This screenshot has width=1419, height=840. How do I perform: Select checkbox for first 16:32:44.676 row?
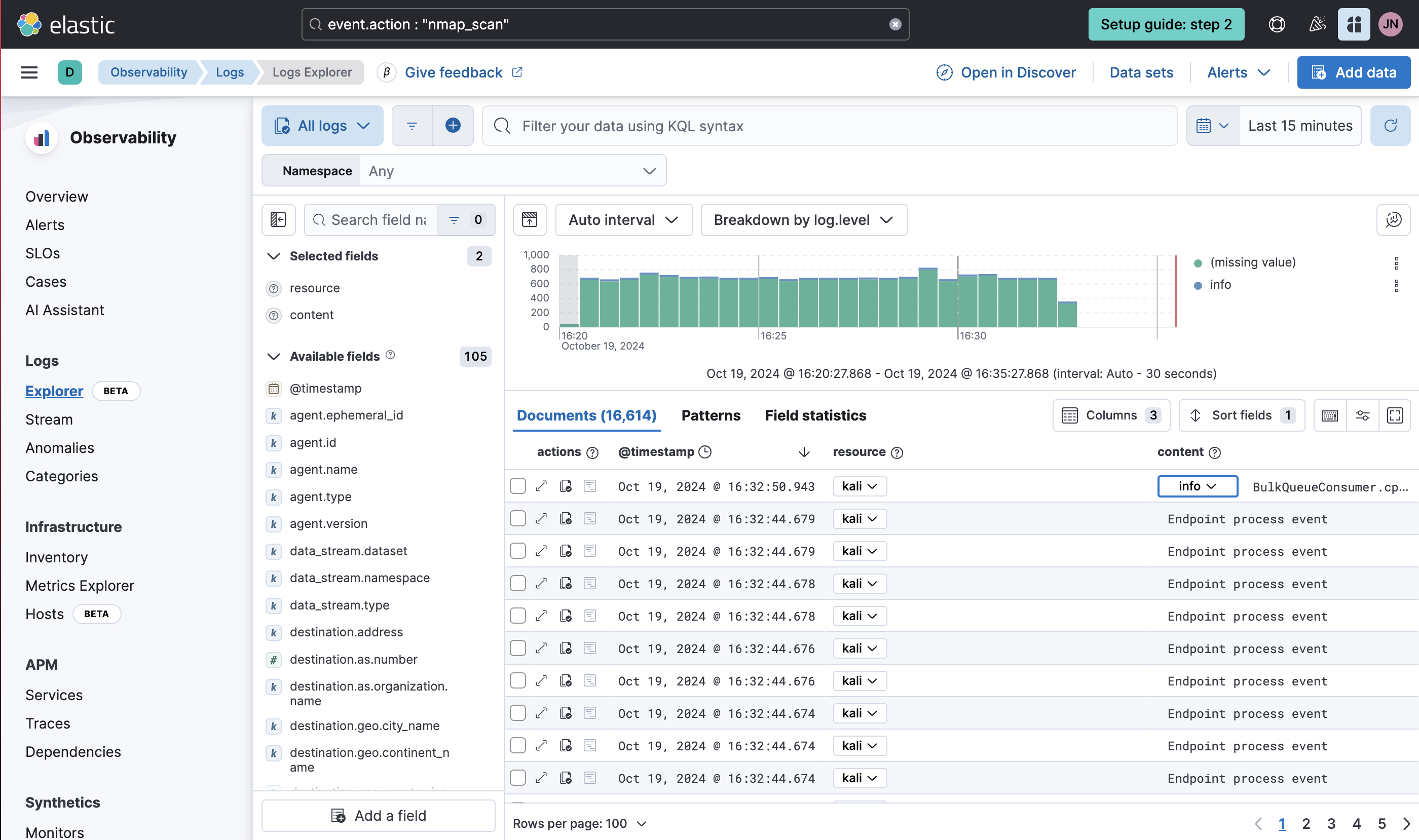(x=517, y=648)
